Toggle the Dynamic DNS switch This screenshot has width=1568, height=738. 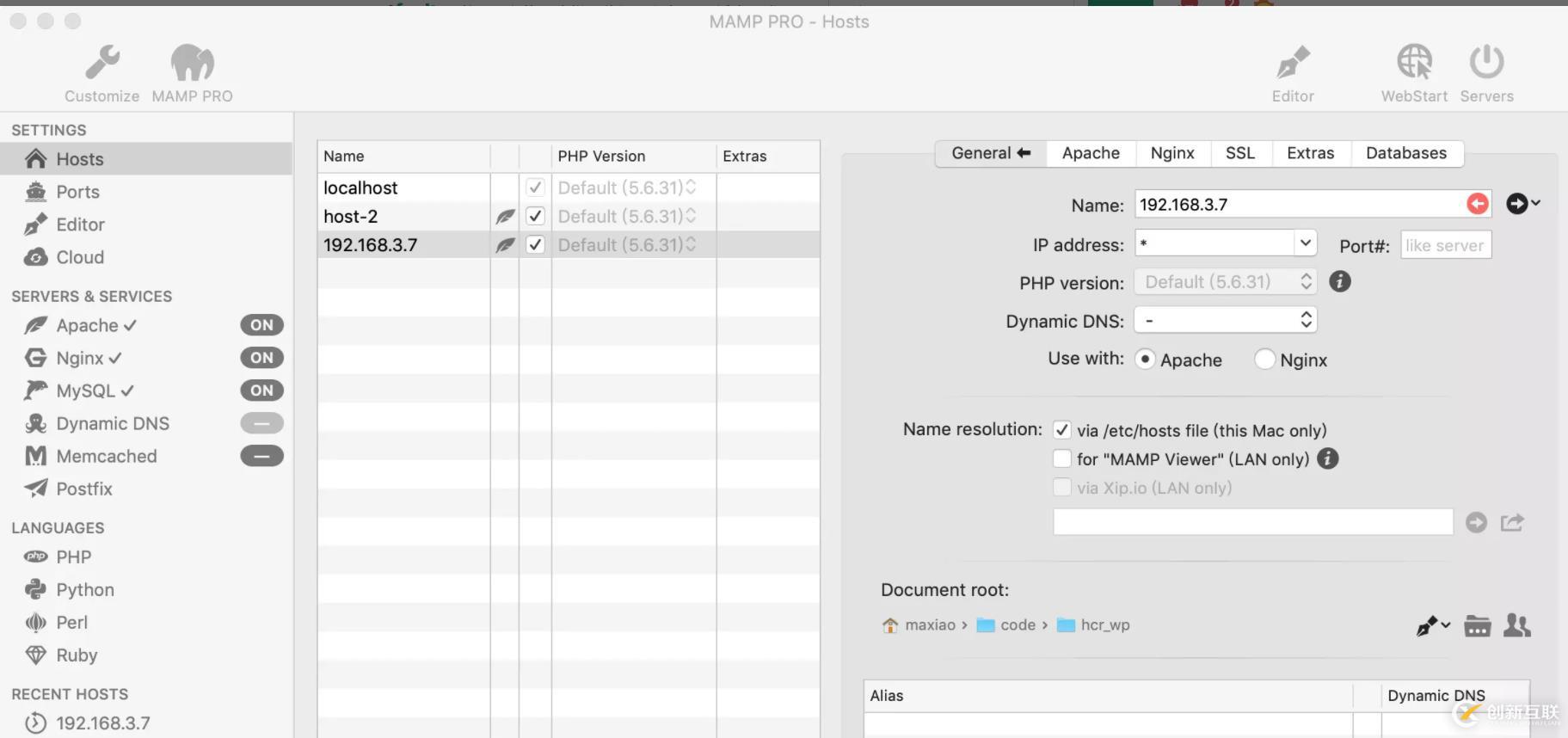[x=261, y=423]
